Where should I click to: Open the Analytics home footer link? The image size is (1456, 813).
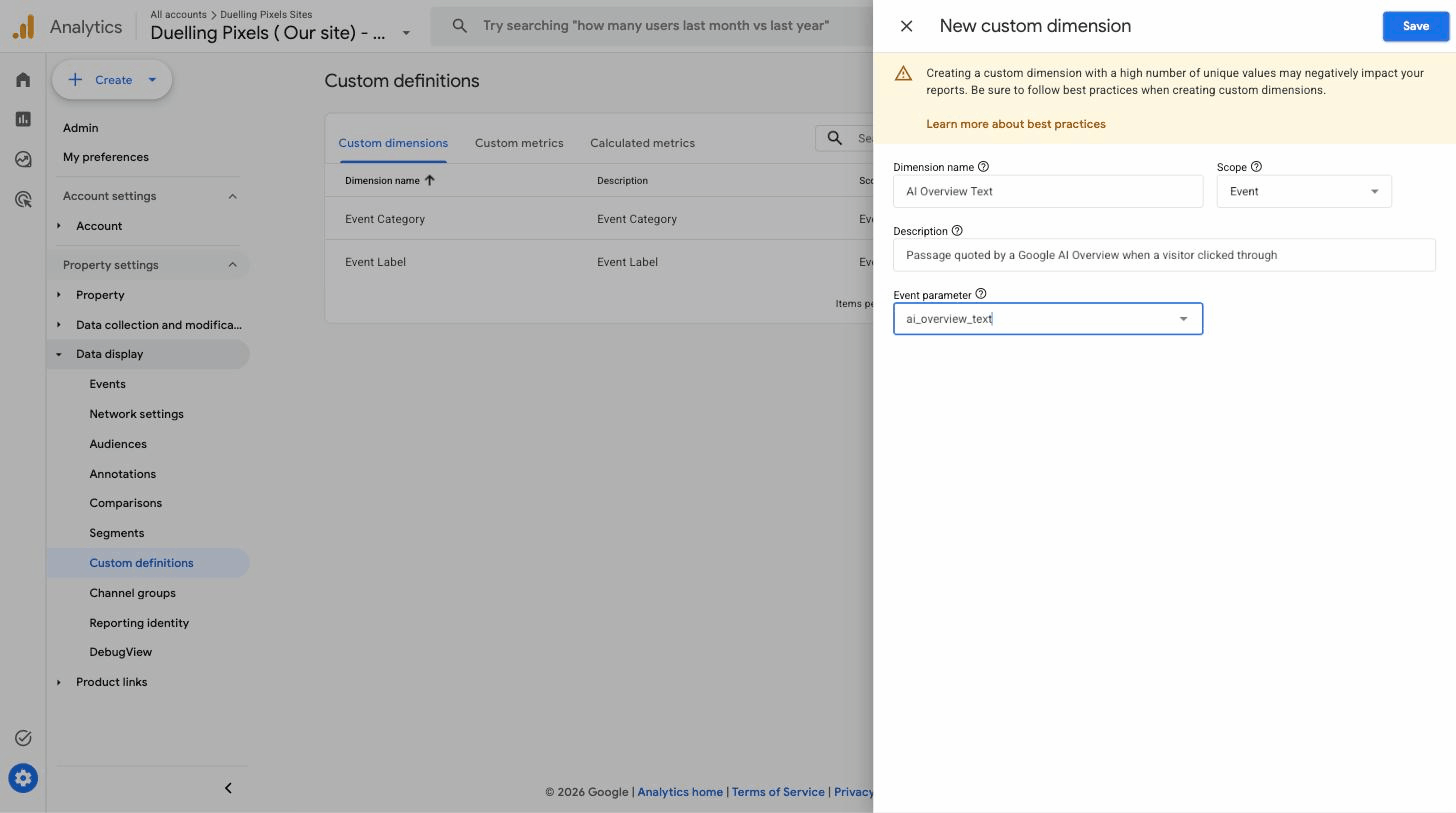pyautogui.click(x=680, y=792)
